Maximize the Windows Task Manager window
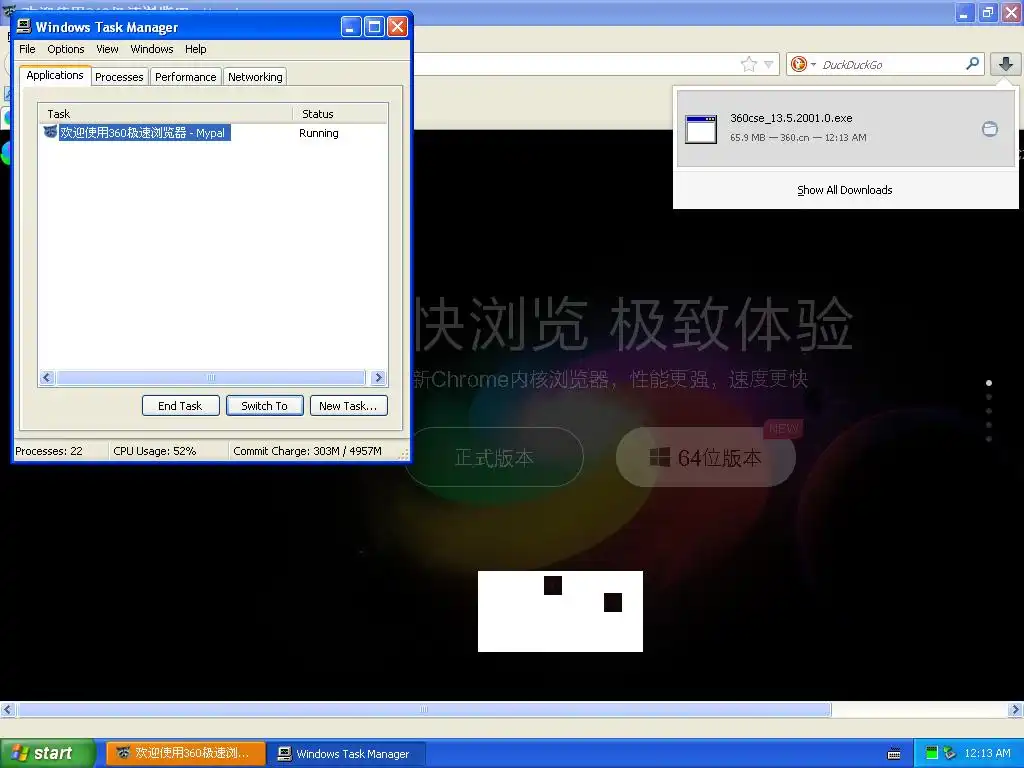1024x768 pixels. pyautogui.click(x=374, y=27)
